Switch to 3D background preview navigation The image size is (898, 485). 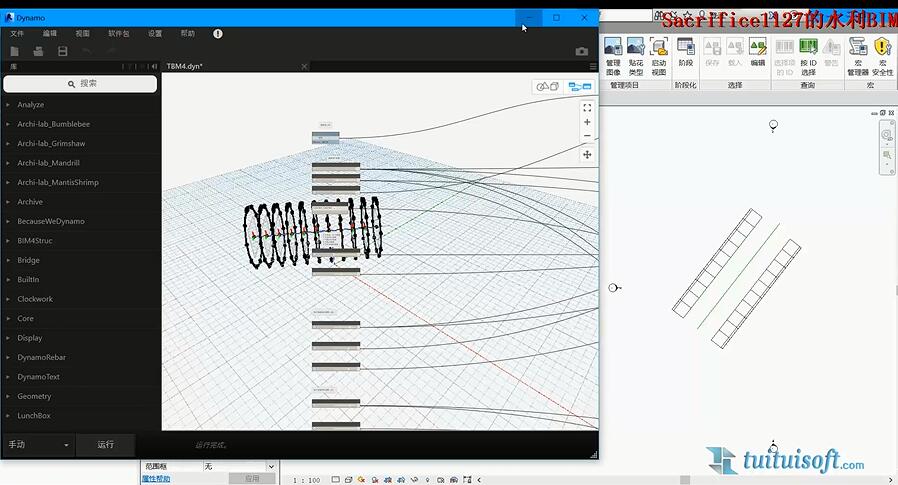[547, 87]
